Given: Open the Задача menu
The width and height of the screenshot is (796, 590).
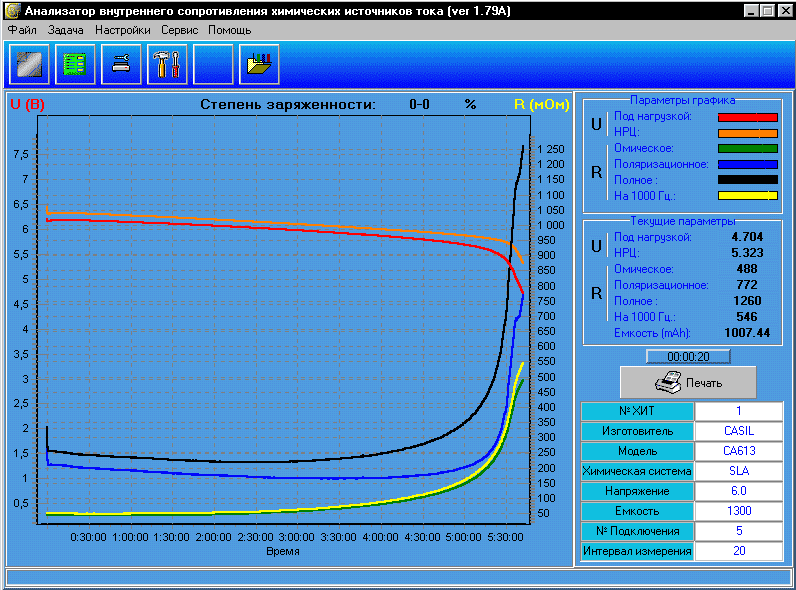Looking at the screenshot, I should point(65,30).
